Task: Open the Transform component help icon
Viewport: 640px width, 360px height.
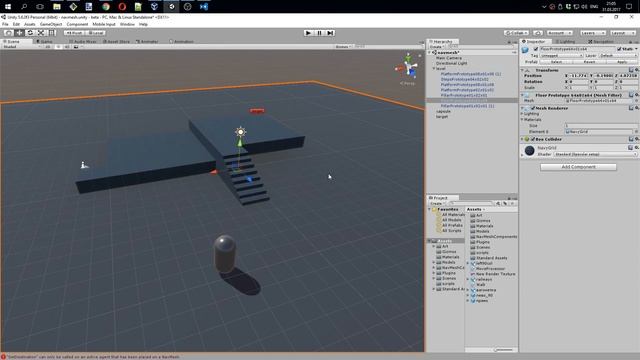Action: tap(631, 70)
